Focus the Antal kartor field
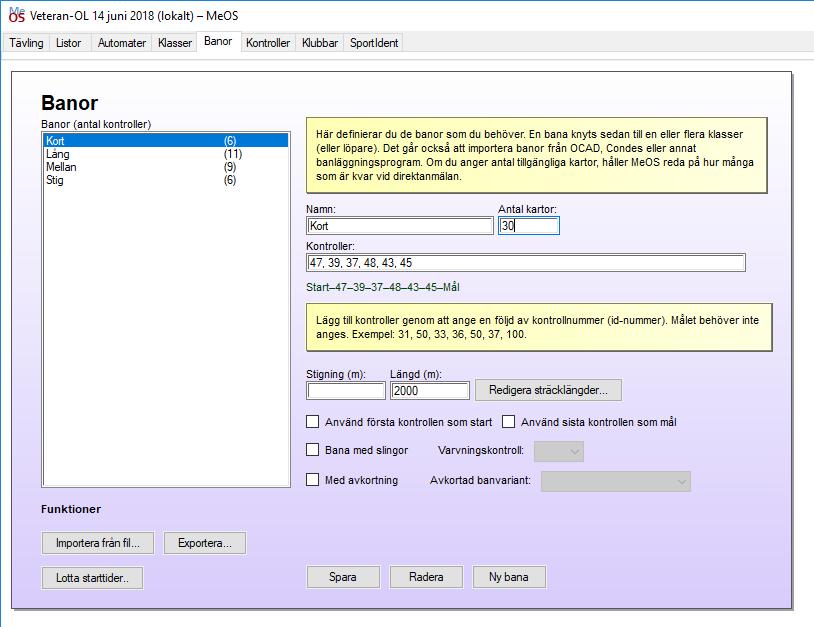The height and width of the screenshot is (627, 814). tap(528, 226)
